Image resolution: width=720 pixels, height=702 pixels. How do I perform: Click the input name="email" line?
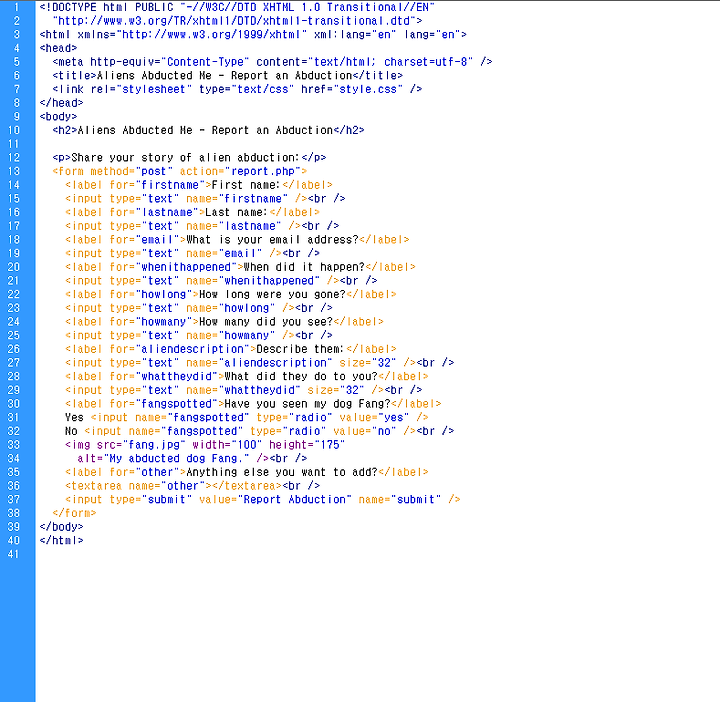(x=192, y=253)
